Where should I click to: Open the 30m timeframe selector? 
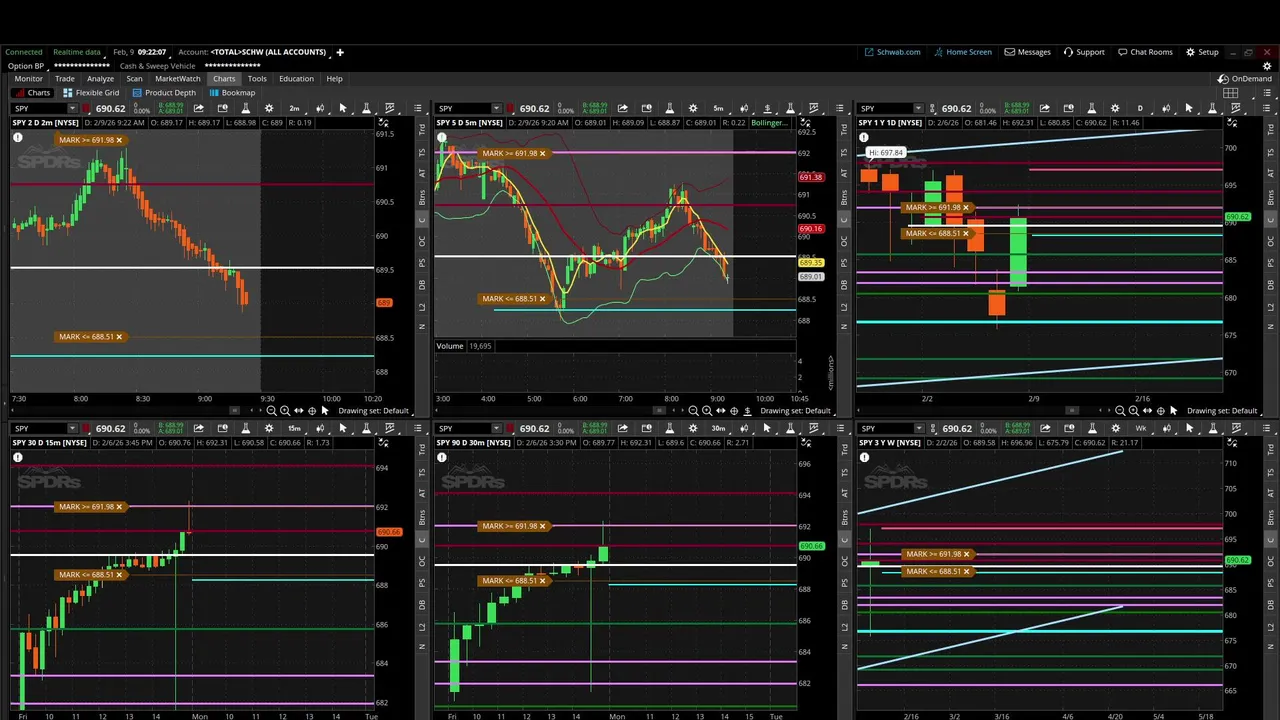(719, 428)
